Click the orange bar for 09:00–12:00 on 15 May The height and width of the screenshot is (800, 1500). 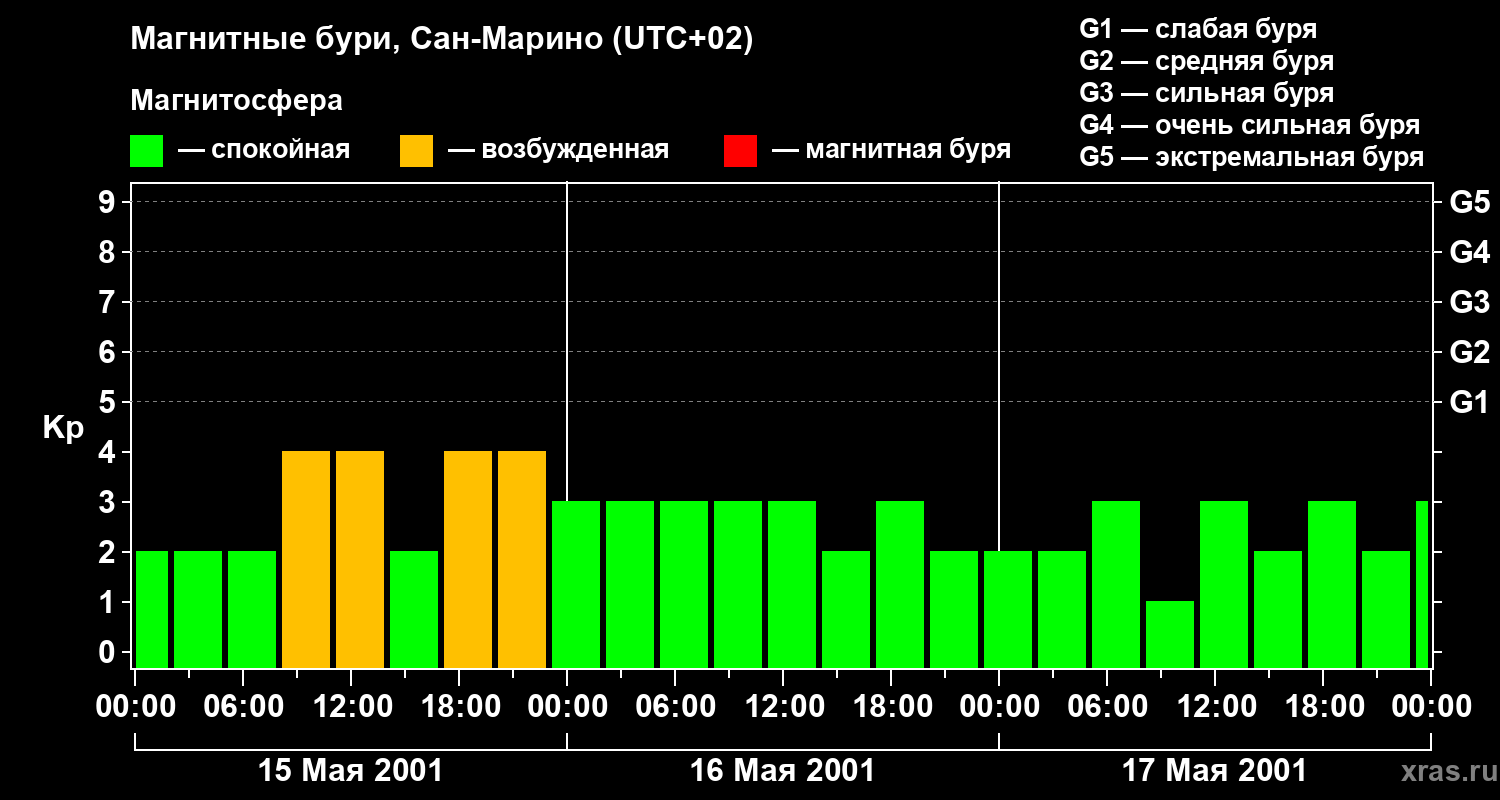tap(306, 560)
